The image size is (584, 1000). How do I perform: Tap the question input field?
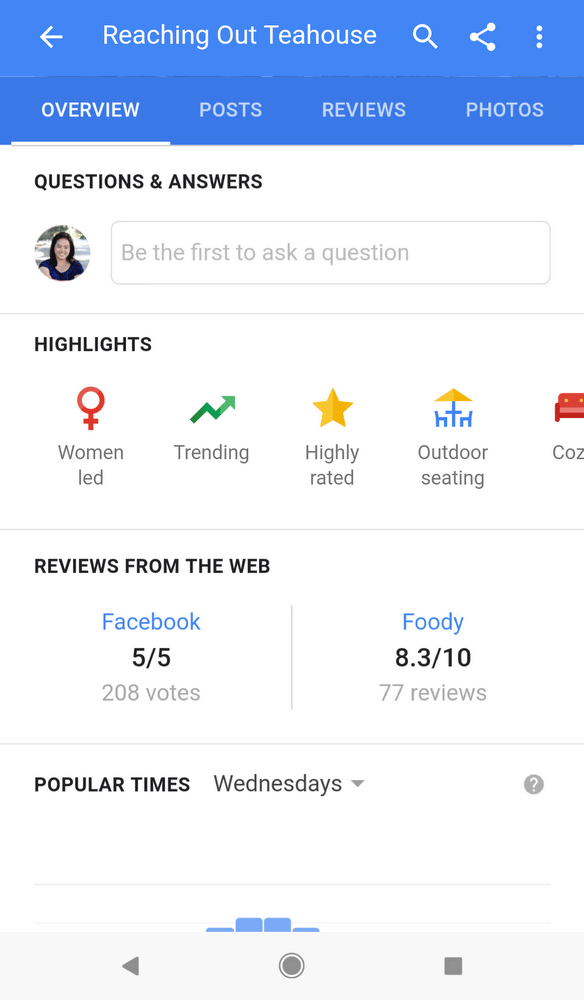[330, 253]
